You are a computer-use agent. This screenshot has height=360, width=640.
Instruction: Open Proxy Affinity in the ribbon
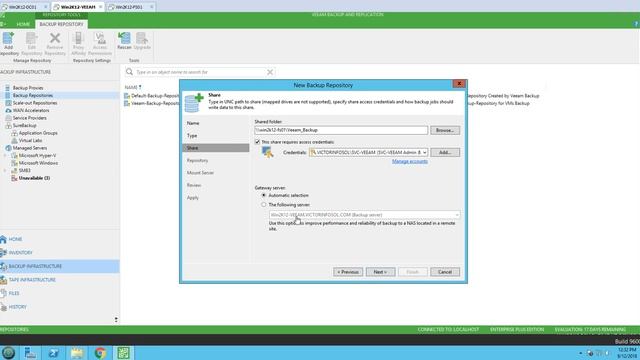(x=78, y=44)
